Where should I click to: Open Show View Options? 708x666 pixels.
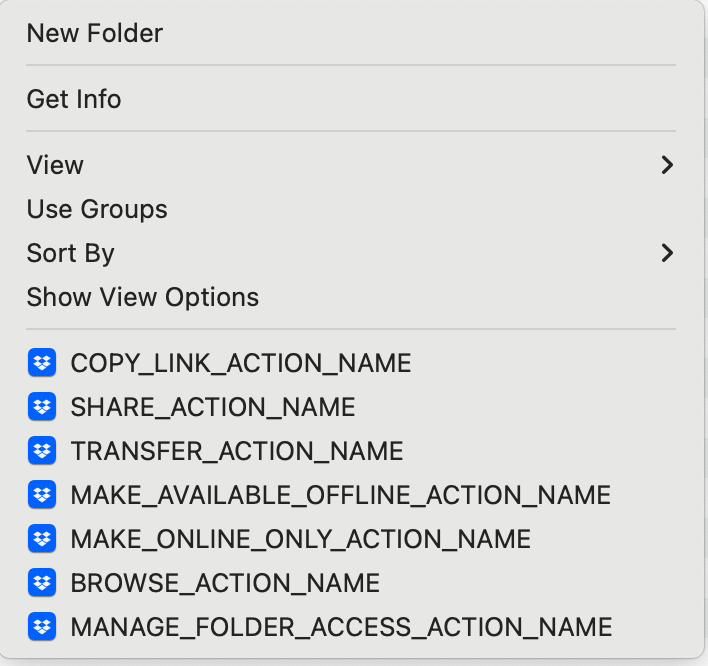point(143,297)
